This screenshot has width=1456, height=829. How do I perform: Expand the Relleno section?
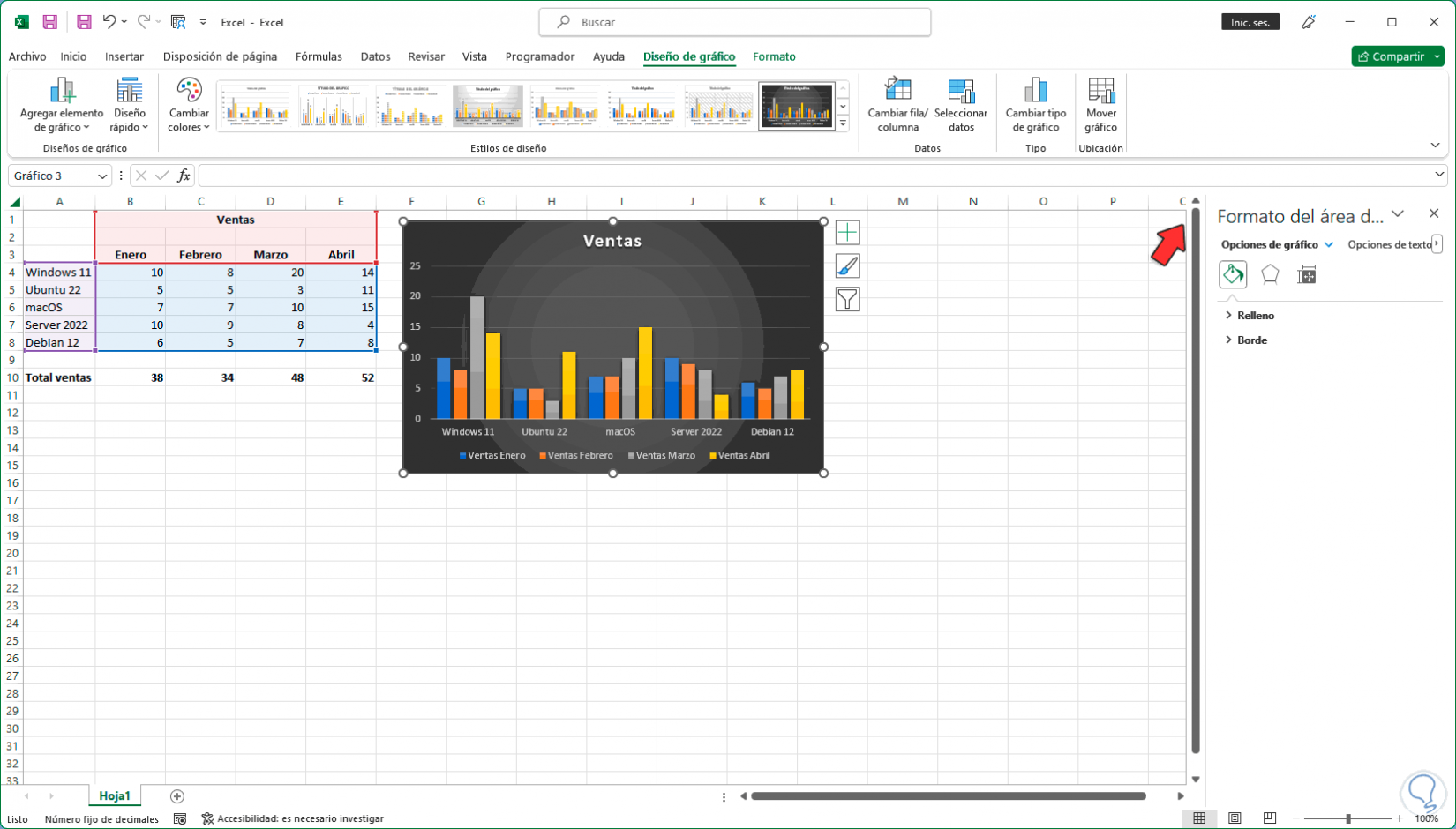(x=1250, y=315)
